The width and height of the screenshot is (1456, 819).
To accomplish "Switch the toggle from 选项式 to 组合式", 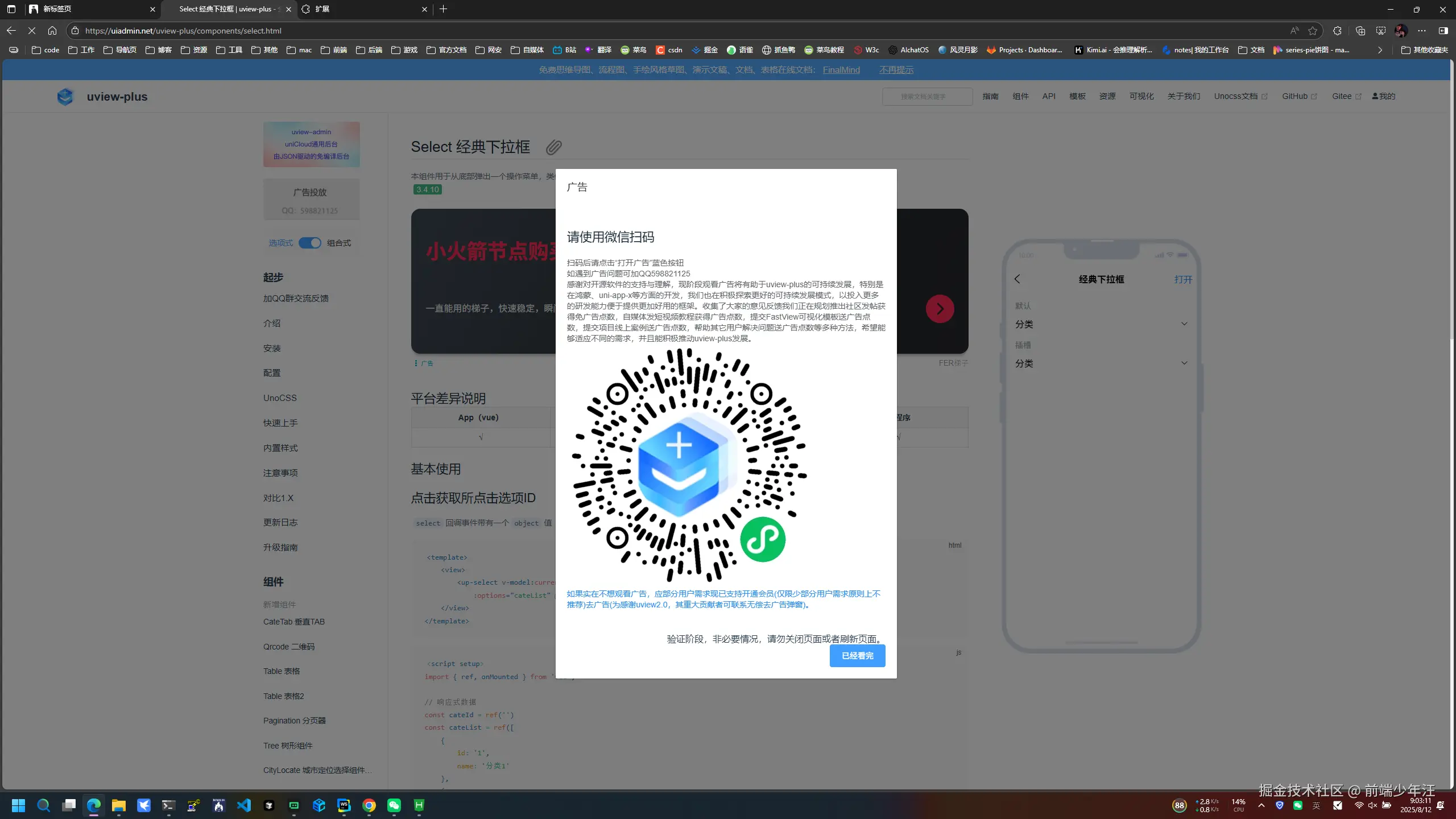I will pyautogui.click(x=310, y=242).
